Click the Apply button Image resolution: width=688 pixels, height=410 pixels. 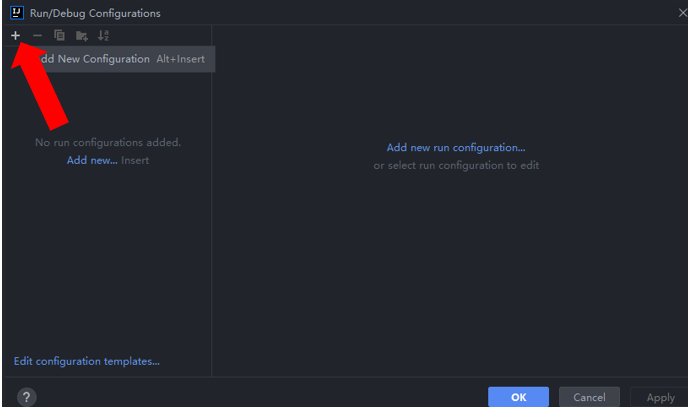tap(660, 397)
